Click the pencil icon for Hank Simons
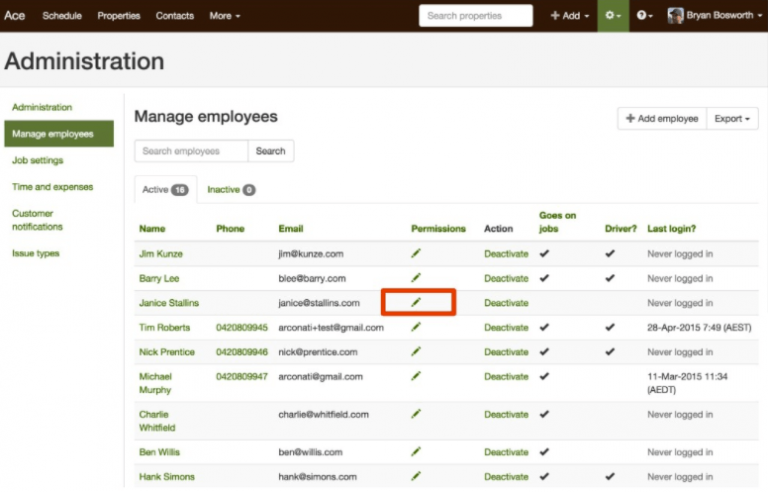Screen dimensions: 768x492 [x=416, y=477]
